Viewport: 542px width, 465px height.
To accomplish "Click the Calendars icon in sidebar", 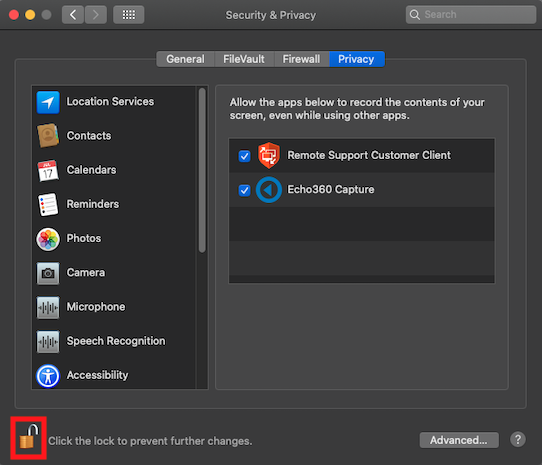I will tap(48, 170).
